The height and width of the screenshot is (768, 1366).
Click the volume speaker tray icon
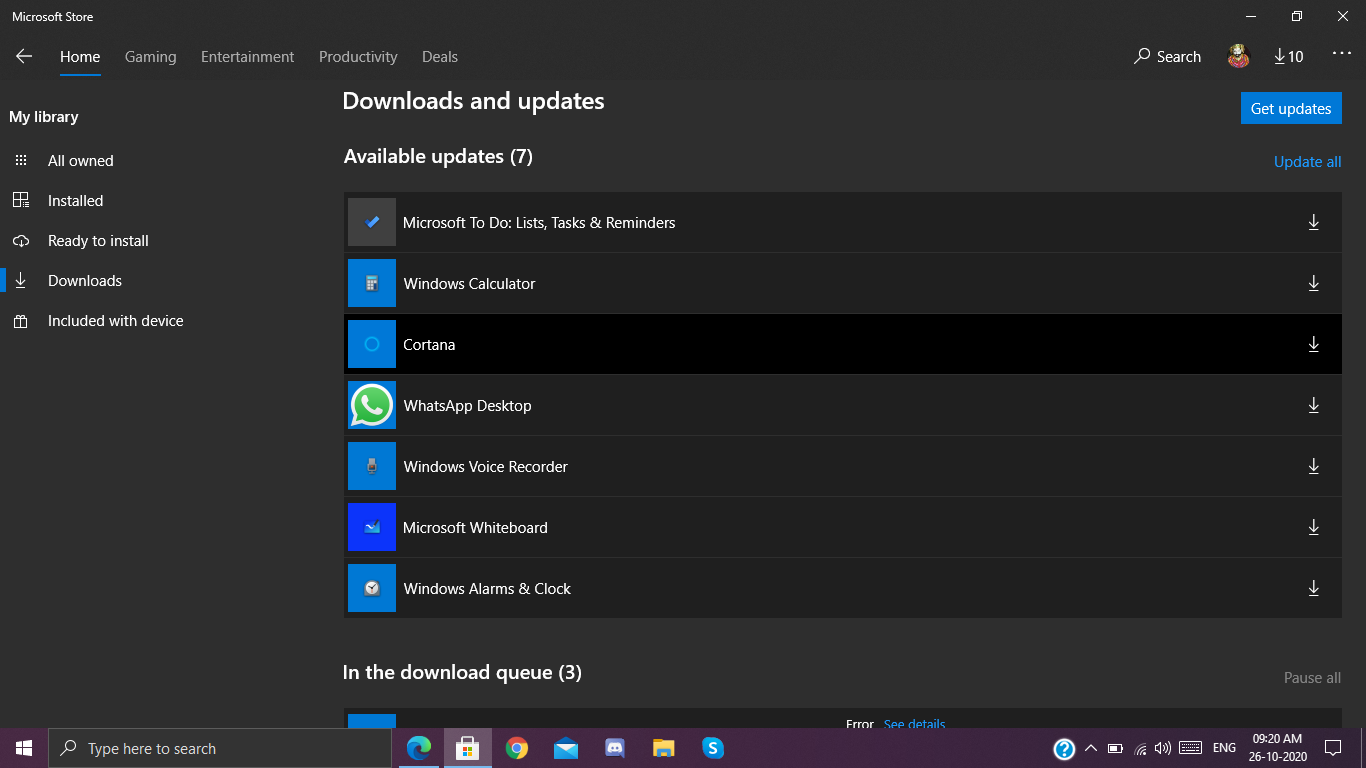(1162, 748)
